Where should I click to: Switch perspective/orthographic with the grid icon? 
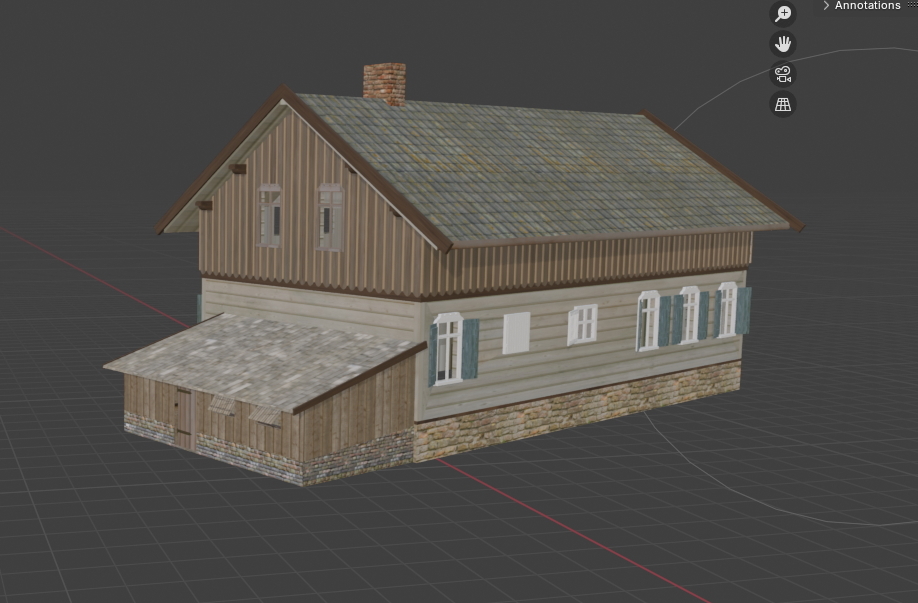coord(783,104)
